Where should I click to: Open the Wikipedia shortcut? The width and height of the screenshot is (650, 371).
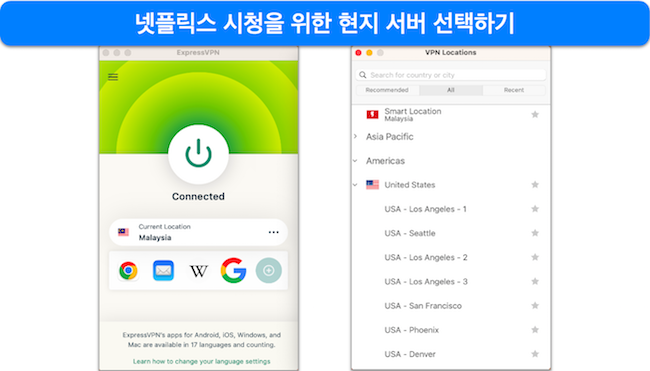(199, 271)
